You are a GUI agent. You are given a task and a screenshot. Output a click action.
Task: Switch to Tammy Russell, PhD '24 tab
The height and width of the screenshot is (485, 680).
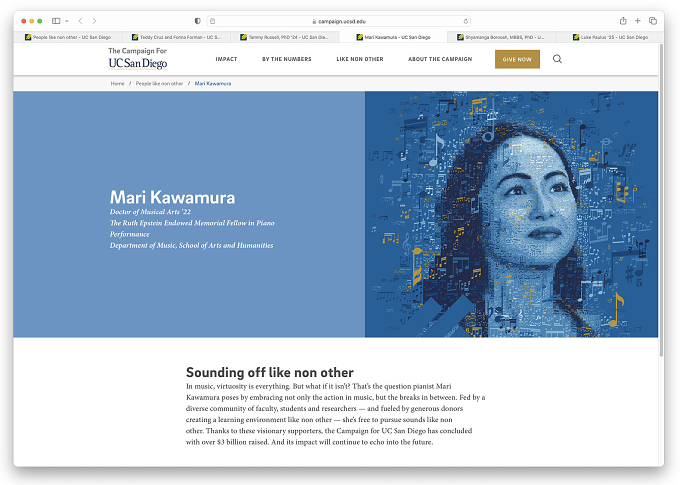coord(284,37)
